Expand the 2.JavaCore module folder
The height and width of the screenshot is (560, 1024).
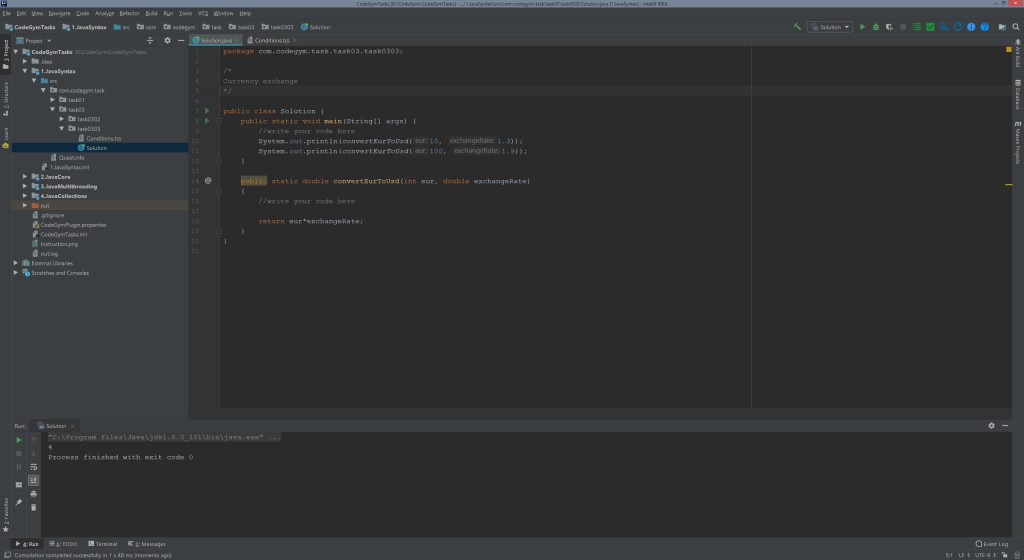pyautogui.click(x=25, y=177)
